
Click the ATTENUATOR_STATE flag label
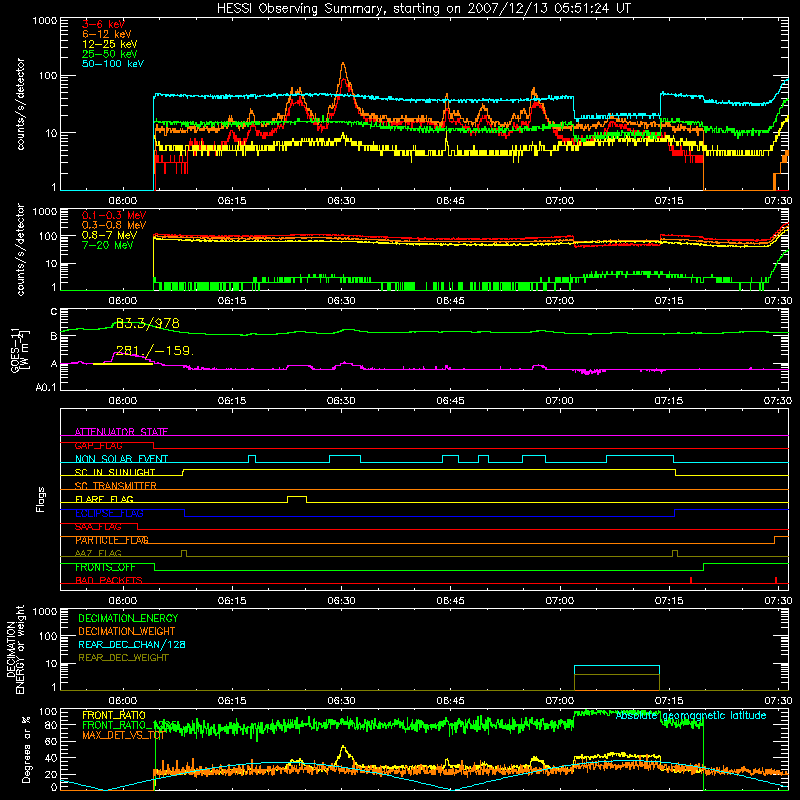[x=121, y=432]
